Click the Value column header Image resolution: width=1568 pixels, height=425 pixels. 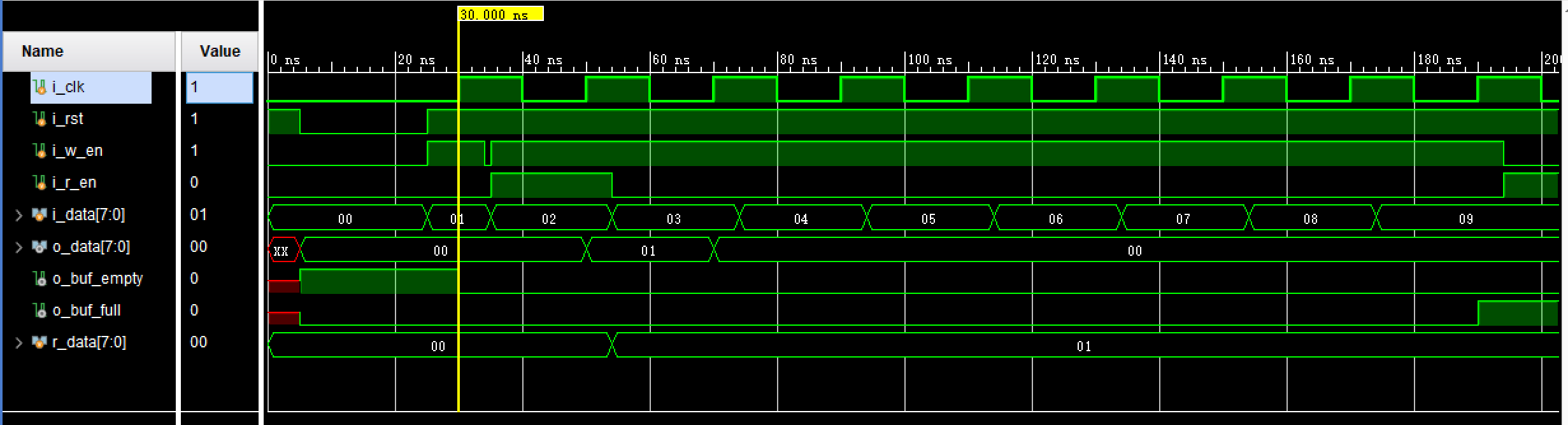point(220,51)
